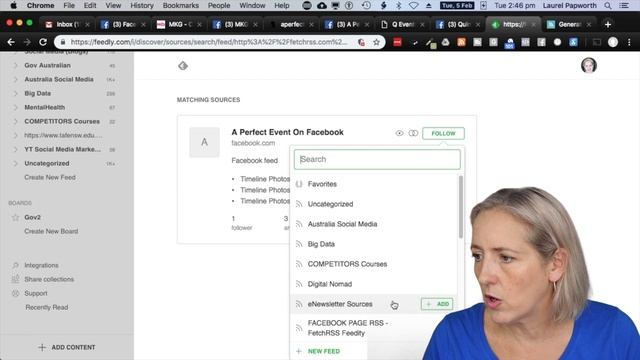Open the Apple menu
Image resolution: width=640 pixels, height=360 pixels.
pos(13,5)
